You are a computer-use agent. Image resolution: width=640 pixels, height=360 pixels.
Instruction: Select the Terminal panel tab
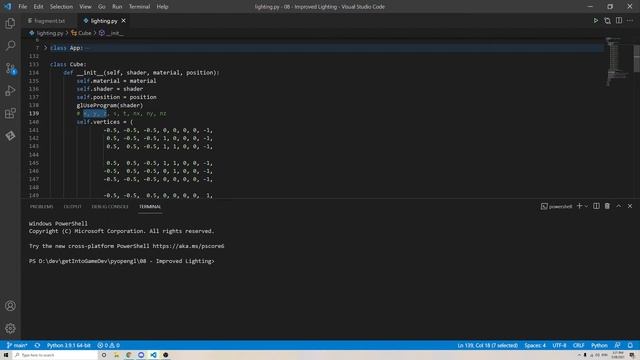click(x=150, y=207)
